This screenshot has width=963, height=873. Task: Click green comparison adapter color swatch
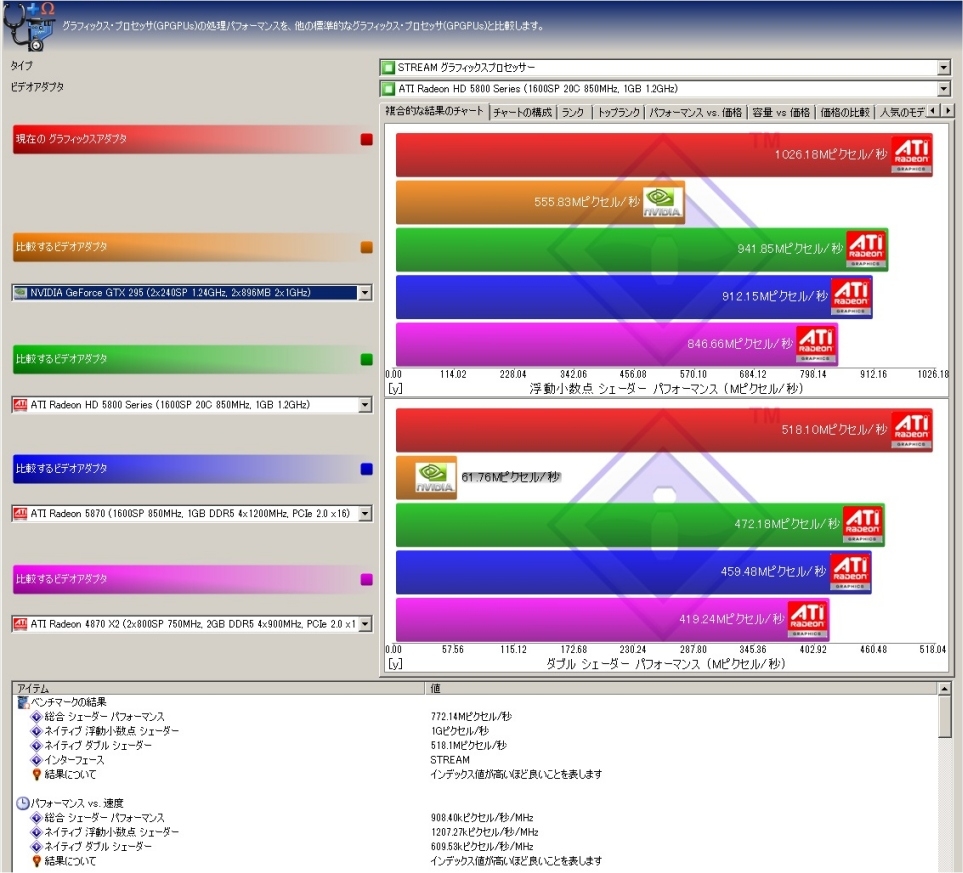click(367, 359)
